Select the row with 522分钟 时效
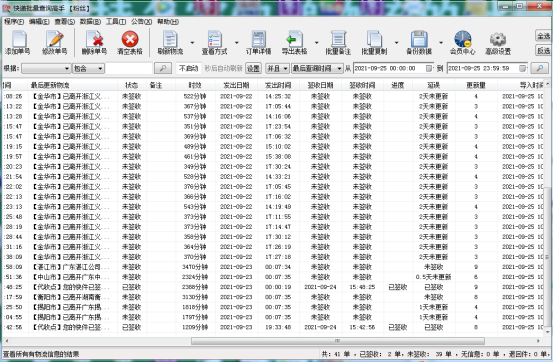 pyautogui.click(x=273, y=96)
